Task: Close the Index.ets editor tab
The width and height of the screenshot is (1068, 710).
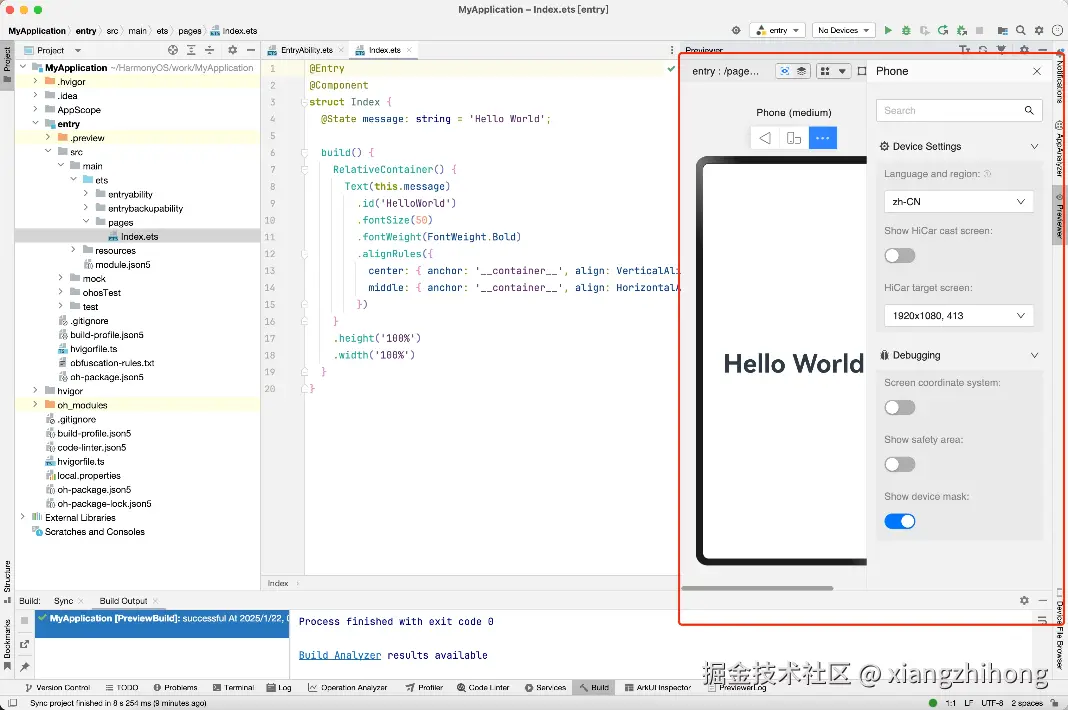Action: point(409,50)
